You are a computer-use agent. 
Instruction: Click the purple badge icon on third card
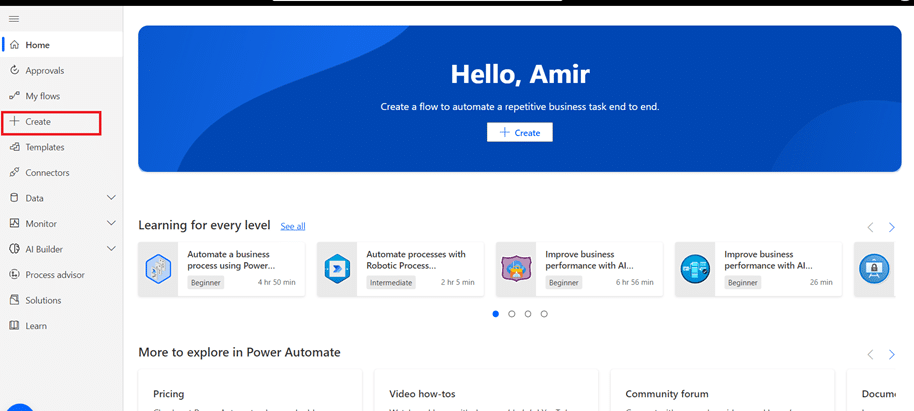pyautogui.click(x=516, y=269)
